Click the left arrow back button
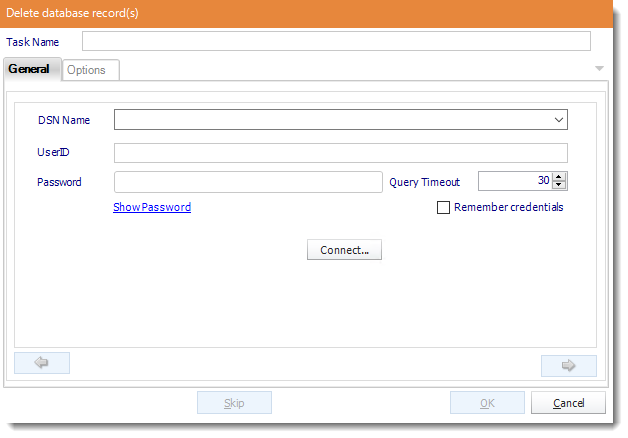This screenshot has width=628, height=438. click(42, 363)
